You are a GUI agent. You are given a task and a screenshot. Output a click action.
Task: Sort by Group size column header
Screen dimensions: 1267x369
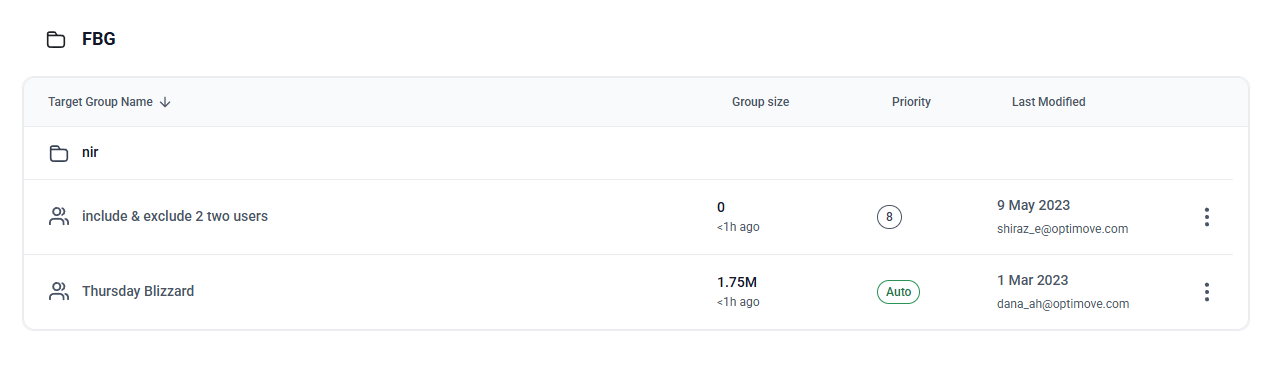pyautogui.click(x=760, y=102)
